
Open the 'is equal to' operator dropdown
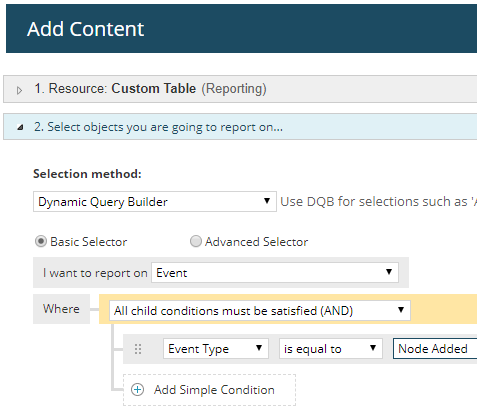point(331,349)
